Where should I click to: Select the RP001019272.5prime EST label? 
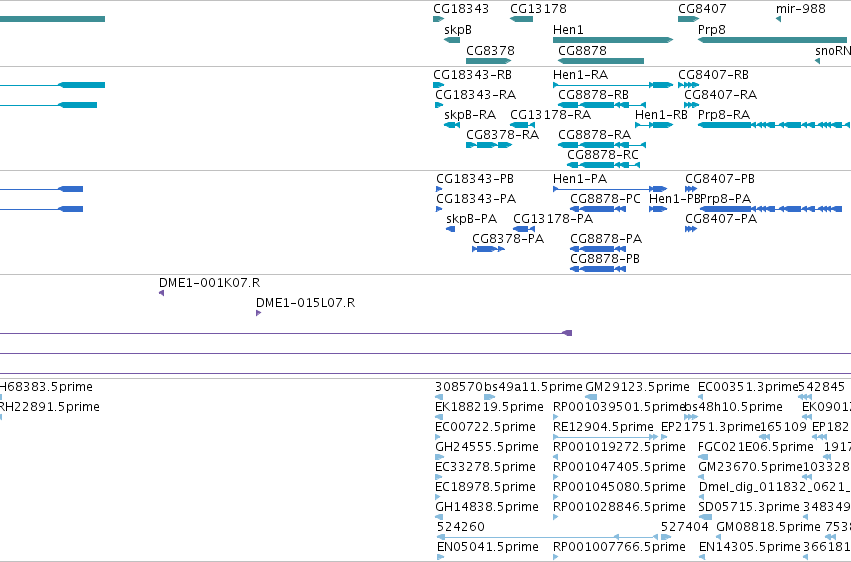pos(619,448)
